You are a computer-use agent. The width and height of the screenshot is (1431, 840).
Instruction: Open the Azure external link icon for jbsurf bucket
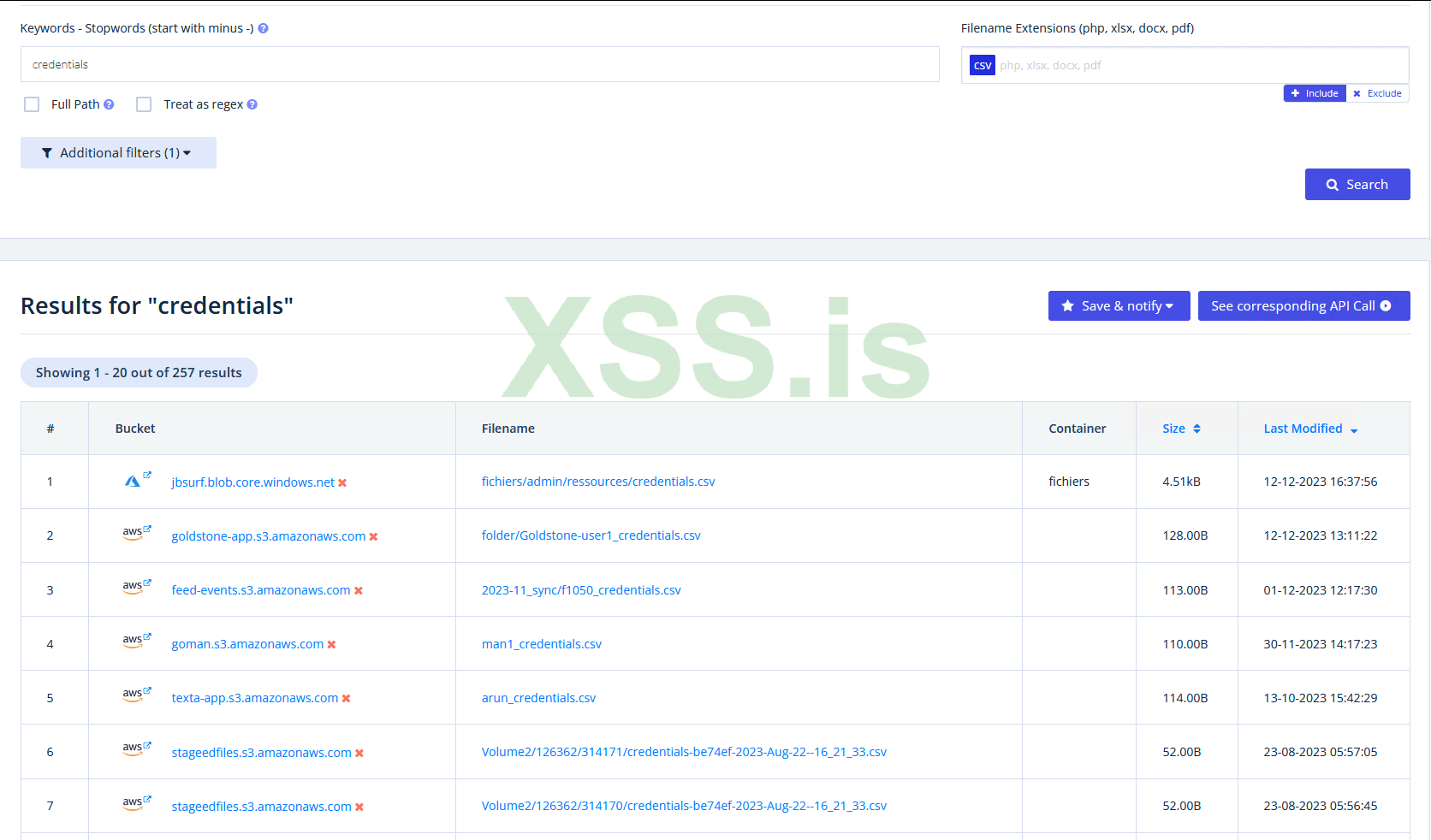137,480
